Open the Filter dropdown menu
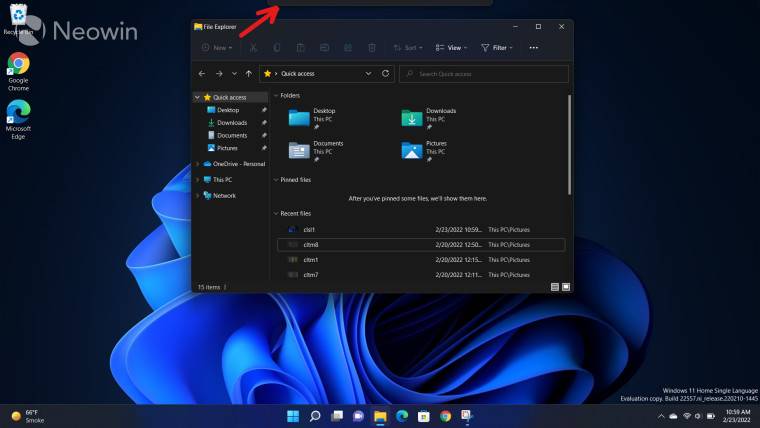The width and height of the screenshot is (760, 428). (497, 47)
